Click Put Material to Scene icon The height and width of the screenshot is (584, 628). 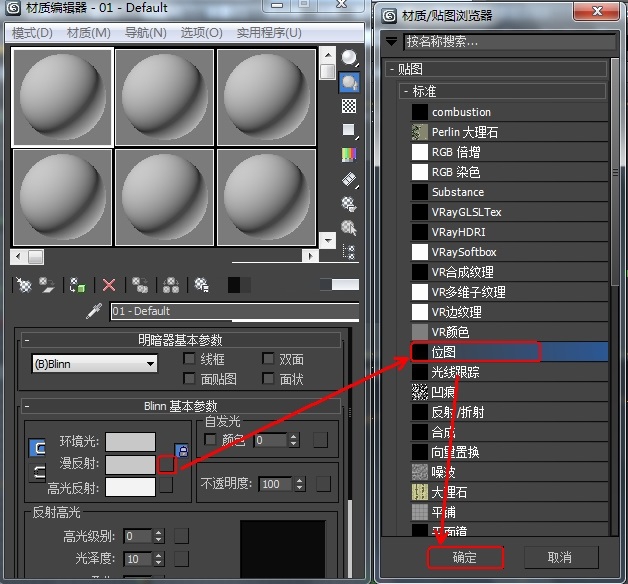coord(47,285)
